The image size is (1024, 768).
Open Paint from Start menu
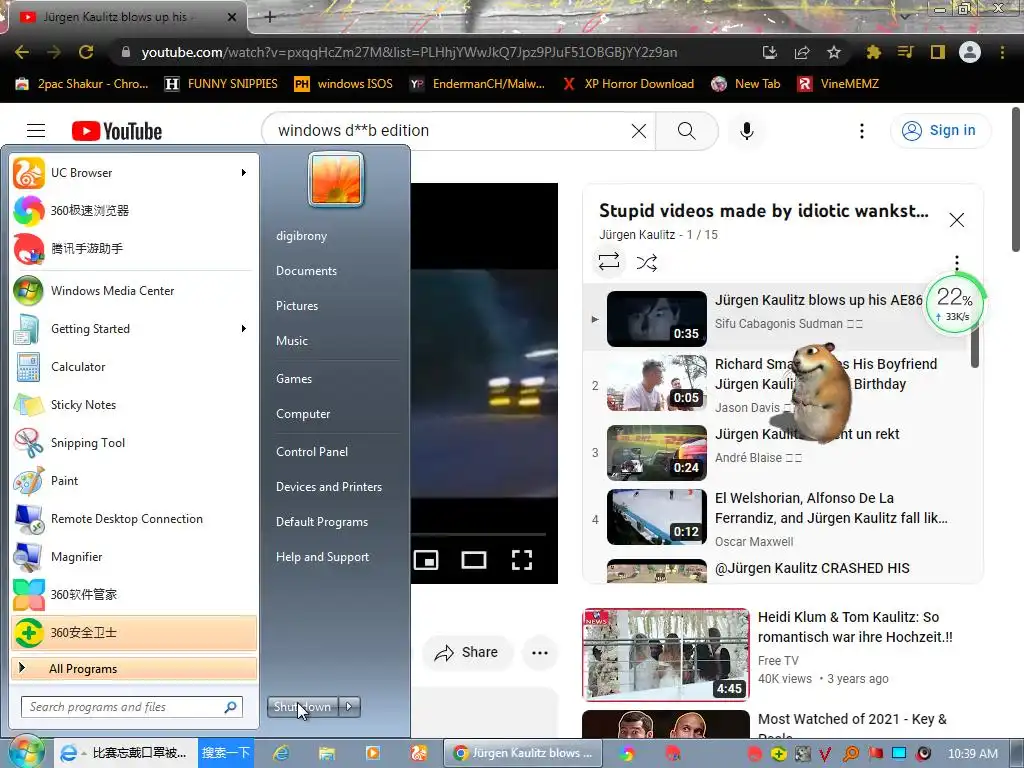pyautogui.click(x=134, y=481)
